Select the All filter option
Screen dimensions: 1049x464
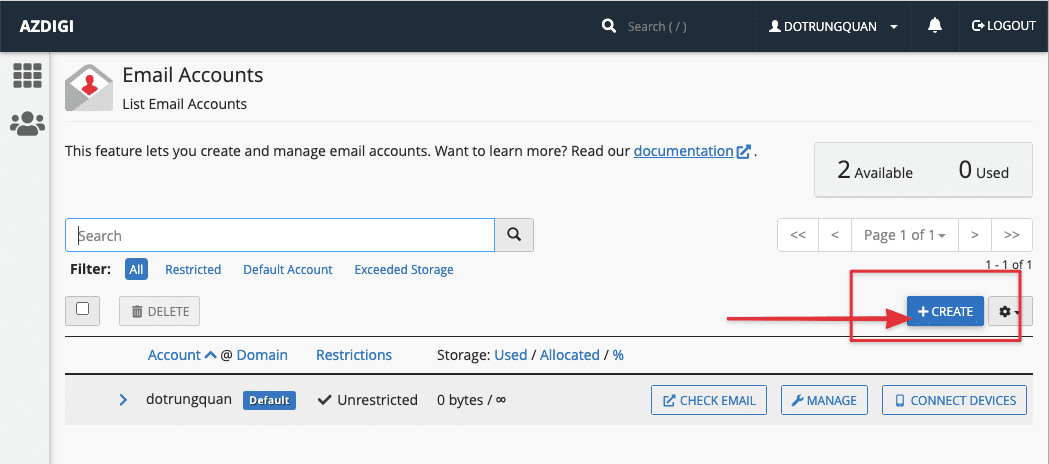[x=137, y=269]
